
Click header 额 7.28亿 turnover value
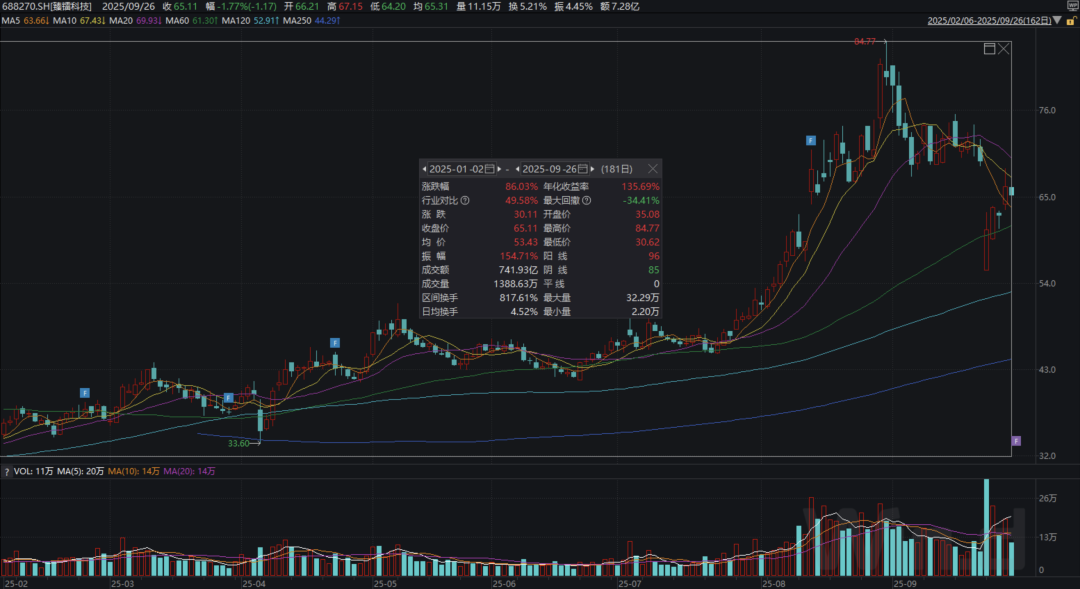pos(620,6)
